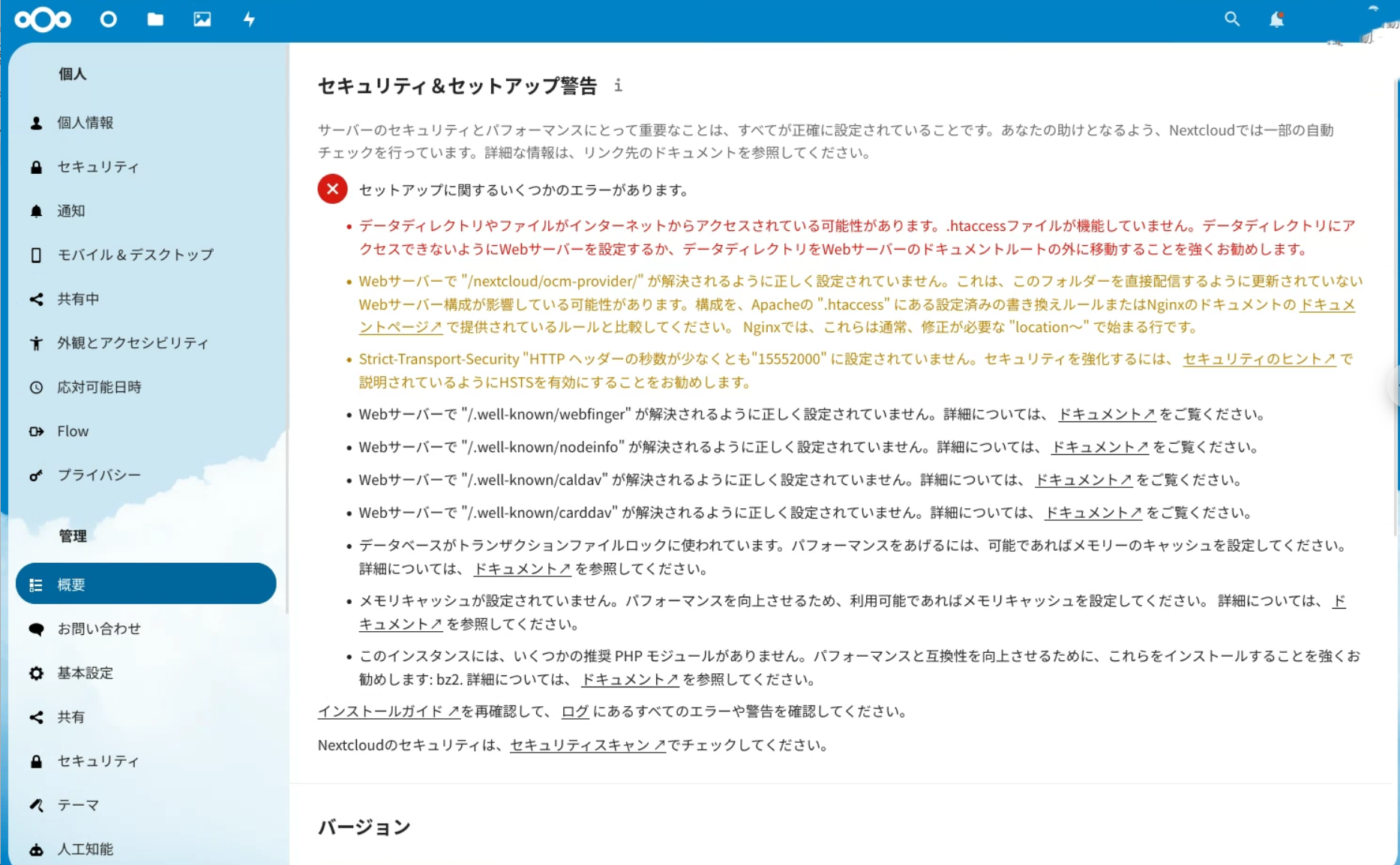
Task: Click the orange Strict-Transport-Security warning text
Action: 856,371
